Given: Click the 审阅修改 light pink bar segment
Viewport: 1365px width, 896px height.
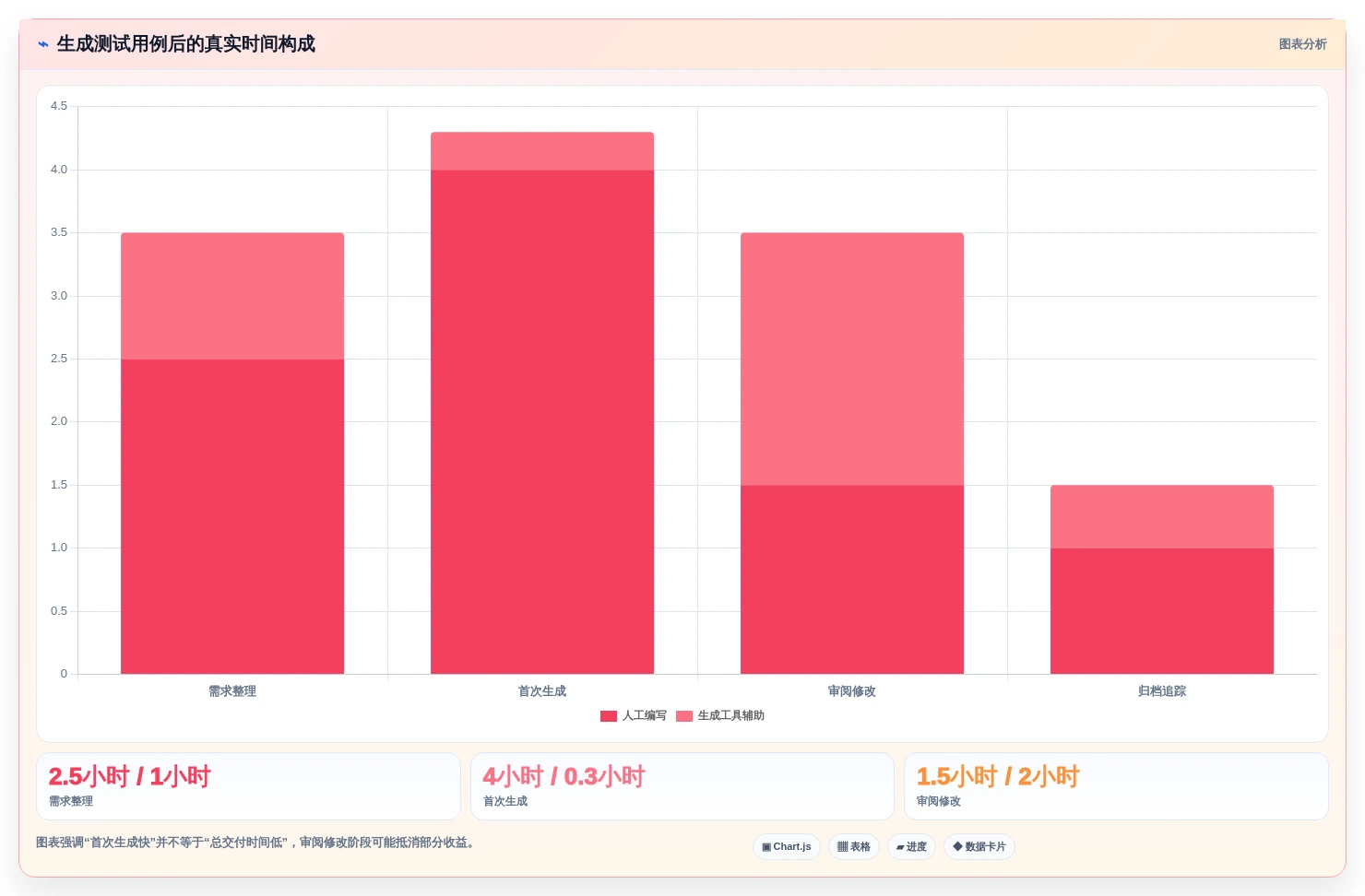Looking at the screenshot, I should click(x=852, y=360).
